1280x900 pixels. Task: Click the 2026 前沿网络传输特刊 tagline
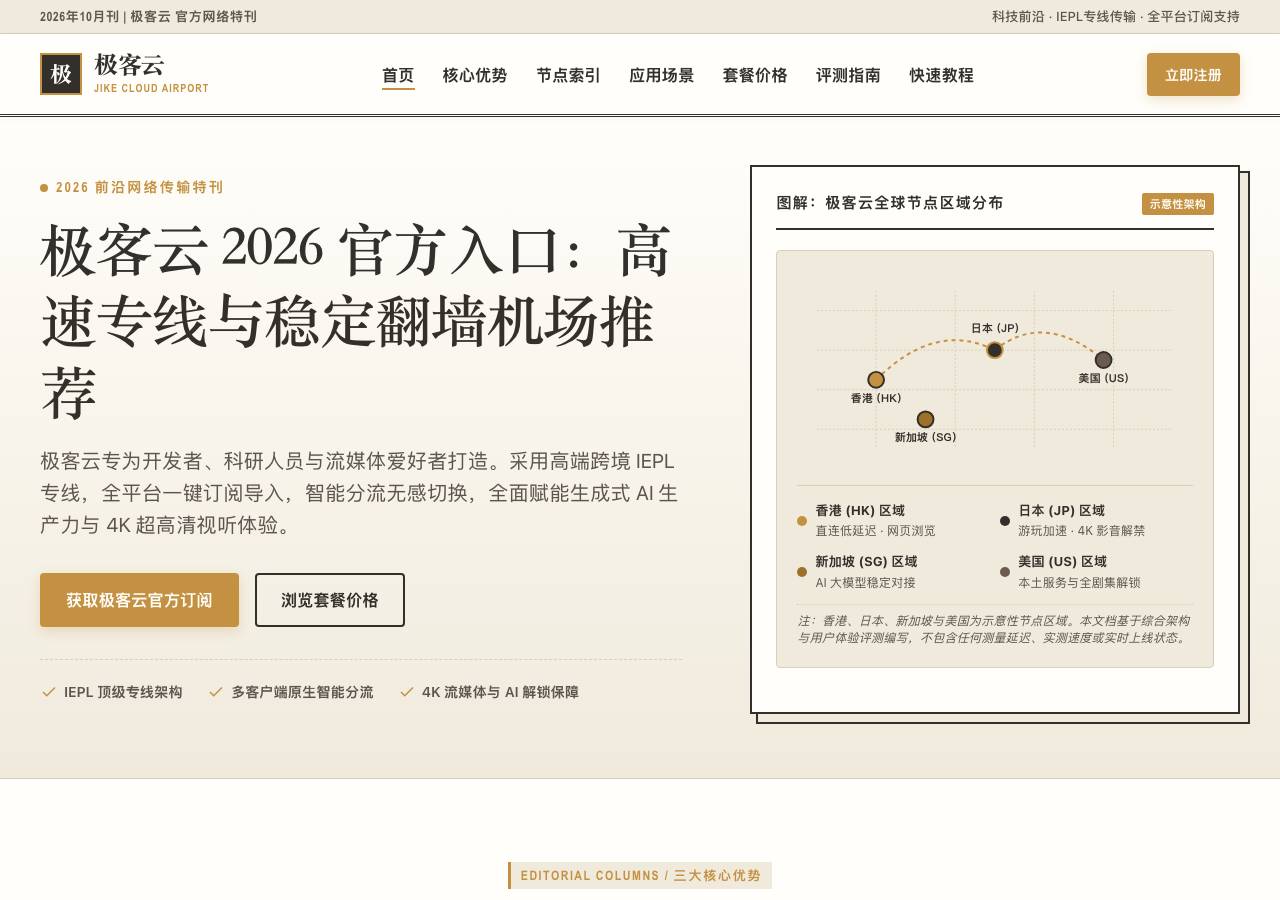click(x=140, y=188)
